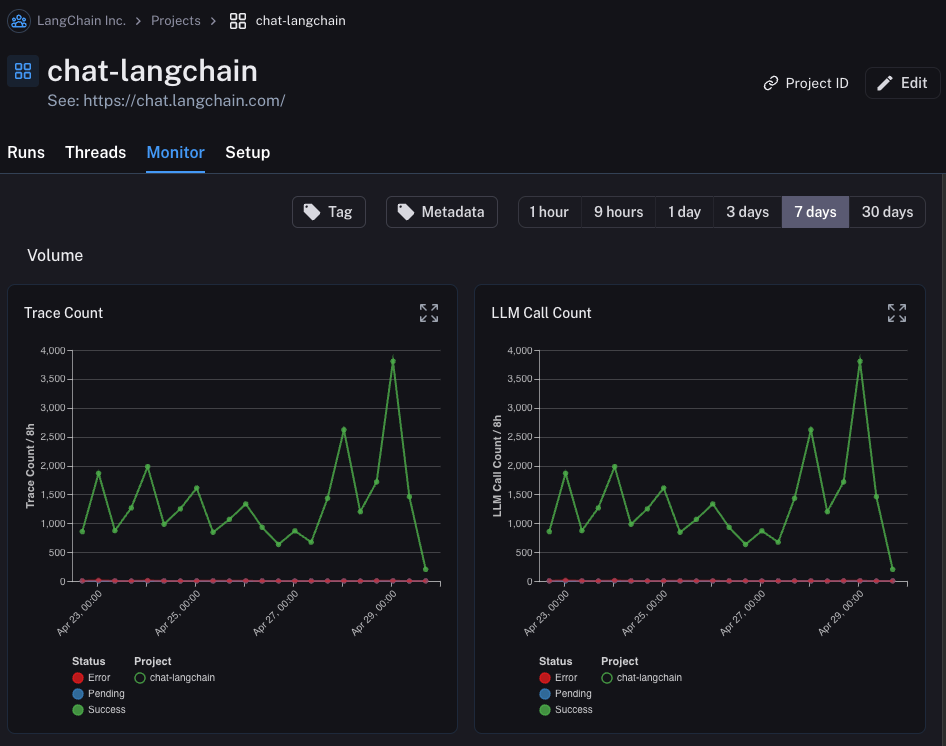Click the chat-langchain project grid icon beside title
Screen dimensions: 946x746
pos(23,71)
